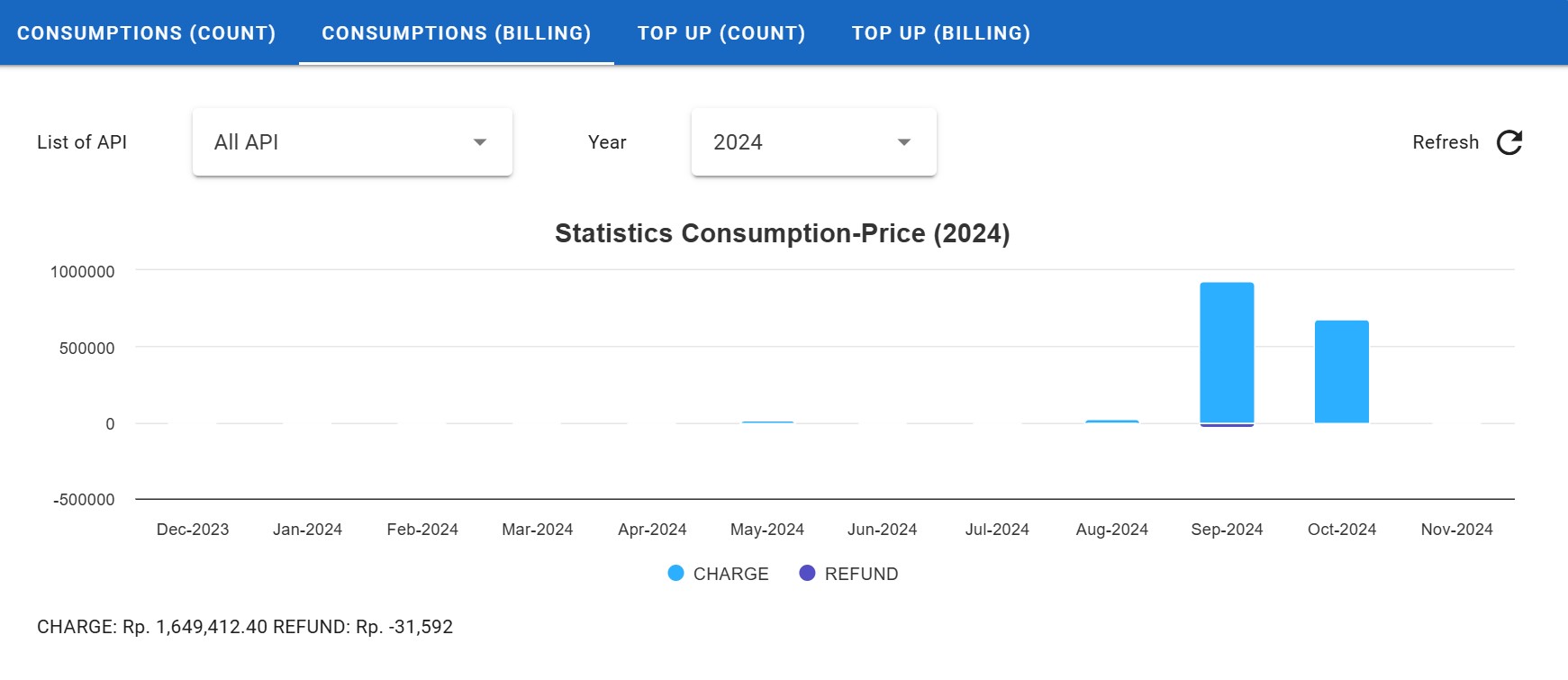Image resolution: width=1568 pixels, height=680 pixels.
Task: Open the Top Up (Count) tab
Action: click(x=721, y=33)
